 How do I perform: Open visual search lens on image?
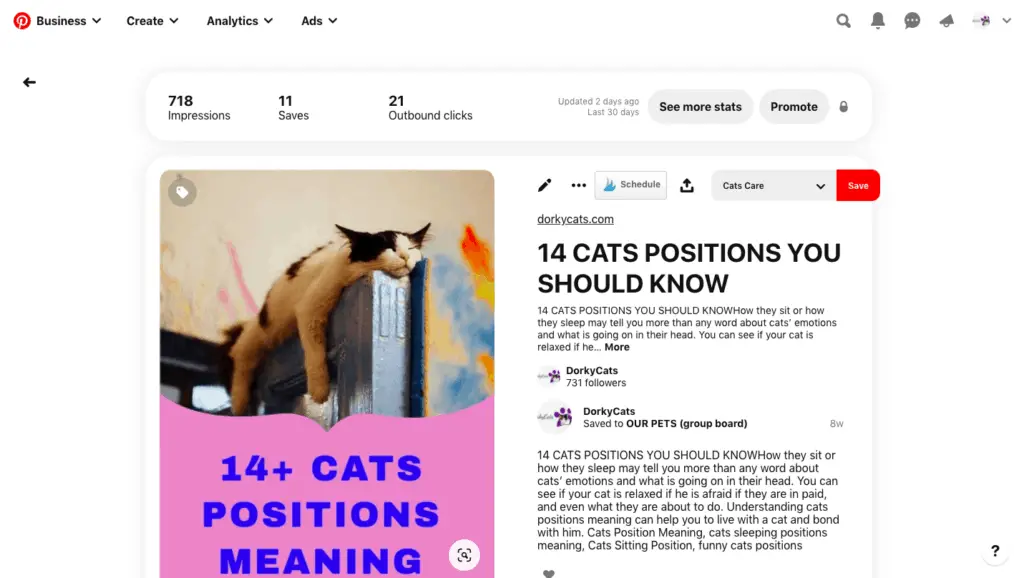[464, 555]
